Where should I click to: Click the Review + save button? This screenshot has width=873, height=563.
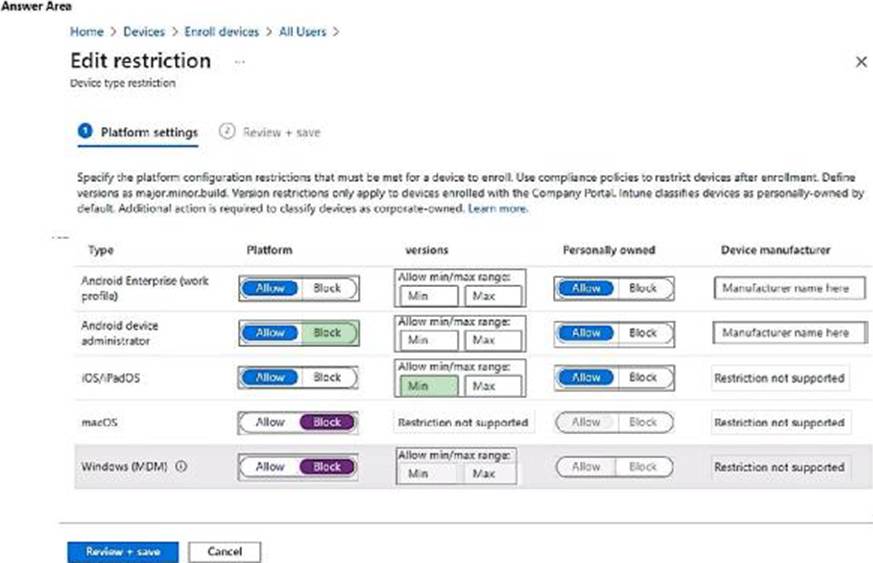[x=123, y=552]
